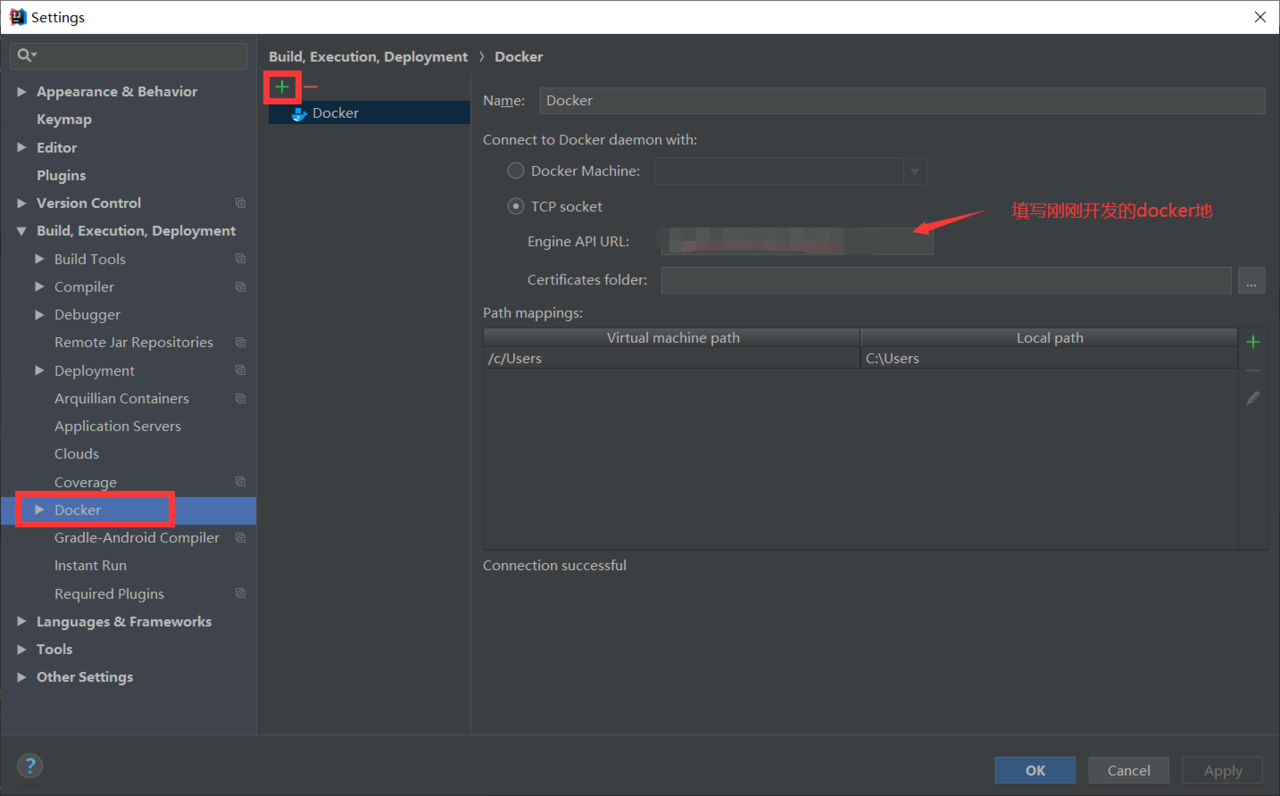
Task: Expand the Editor section arrow
Action: click(x=22, y=148)
